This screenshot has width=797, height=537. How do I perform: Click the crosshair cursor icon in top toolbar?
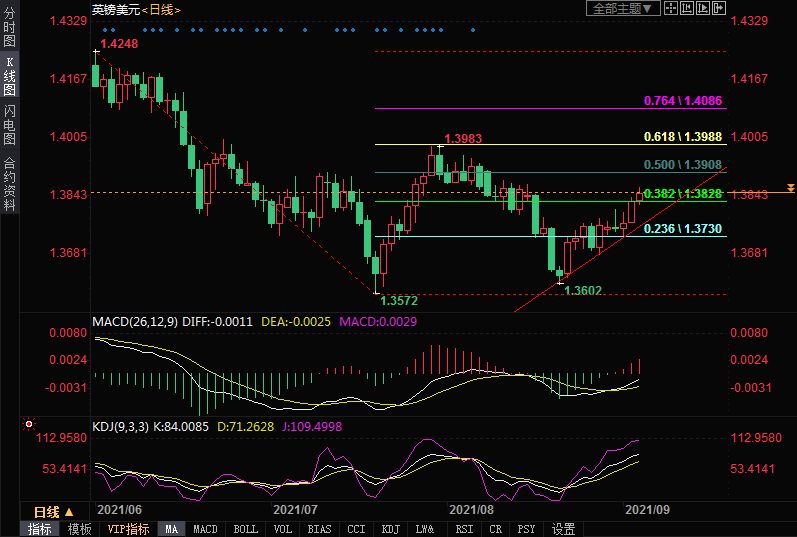[x=670, y=8]
